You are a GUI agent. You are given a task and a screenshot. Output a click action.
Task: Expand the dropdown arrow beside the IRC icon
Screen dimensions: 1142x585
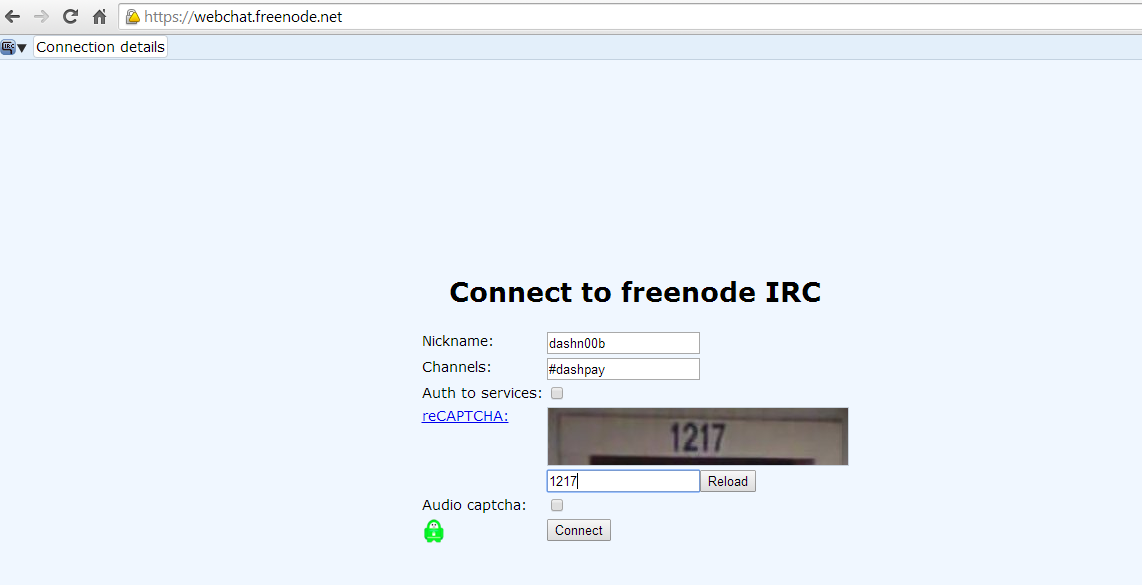coord(22,48)
